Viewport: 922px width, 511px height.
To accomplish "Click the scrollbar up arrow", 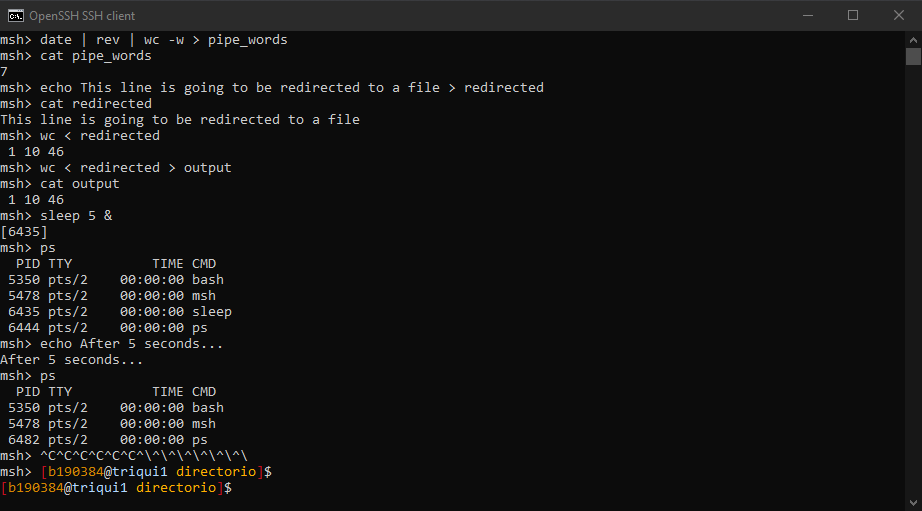I will 913,40.
